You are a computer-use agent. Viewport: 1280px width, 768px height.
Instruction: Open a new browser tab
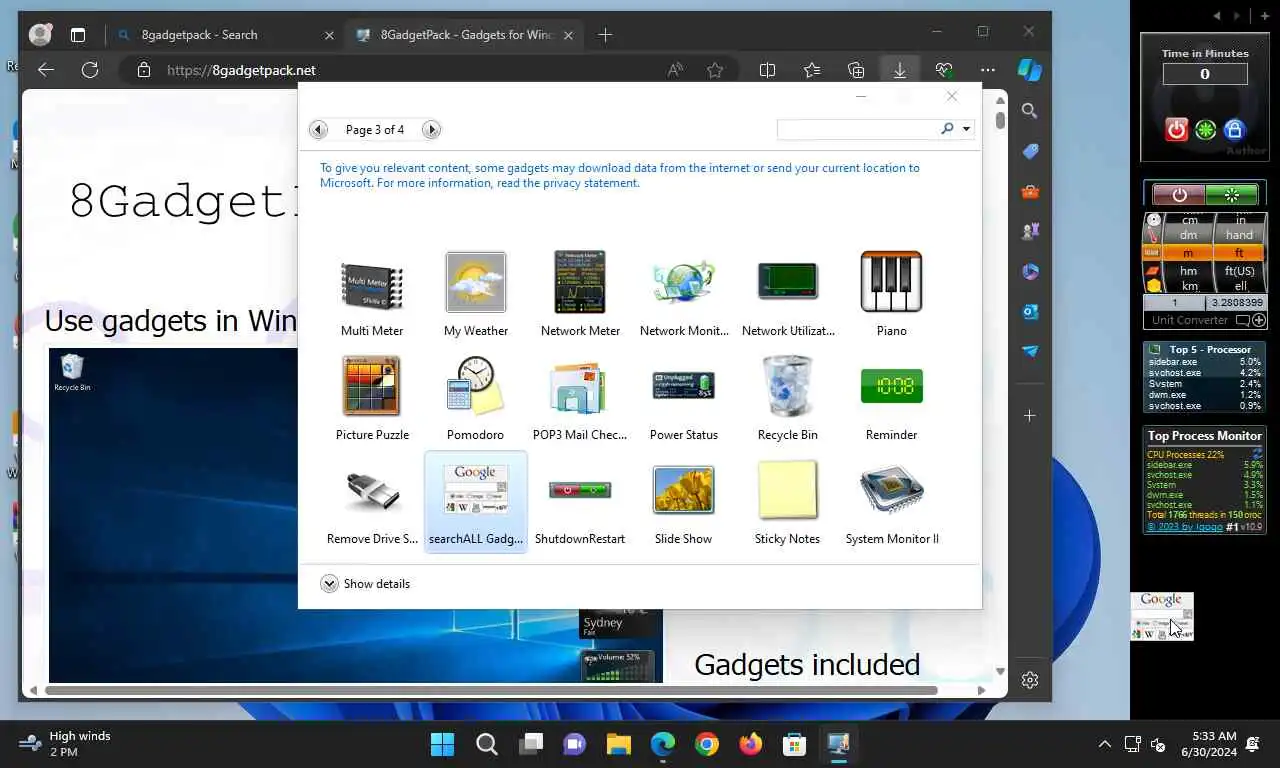pyautogui.click(x=605, y=35)
